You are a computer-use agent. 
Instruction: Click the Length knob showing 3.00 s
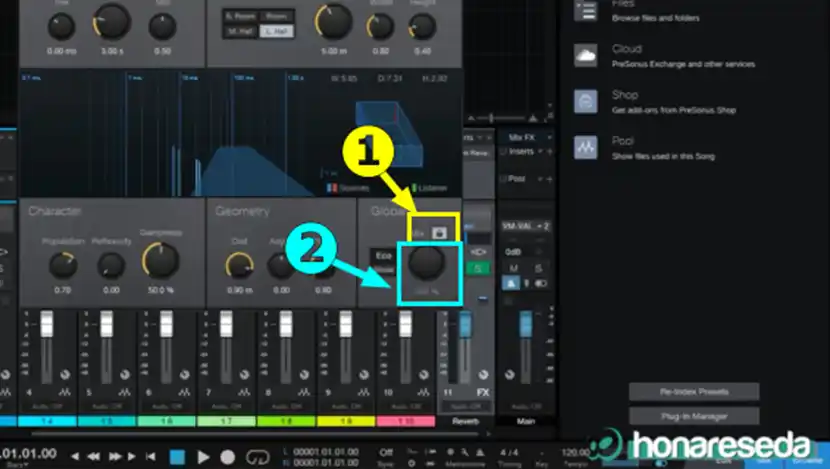[112, 22]
